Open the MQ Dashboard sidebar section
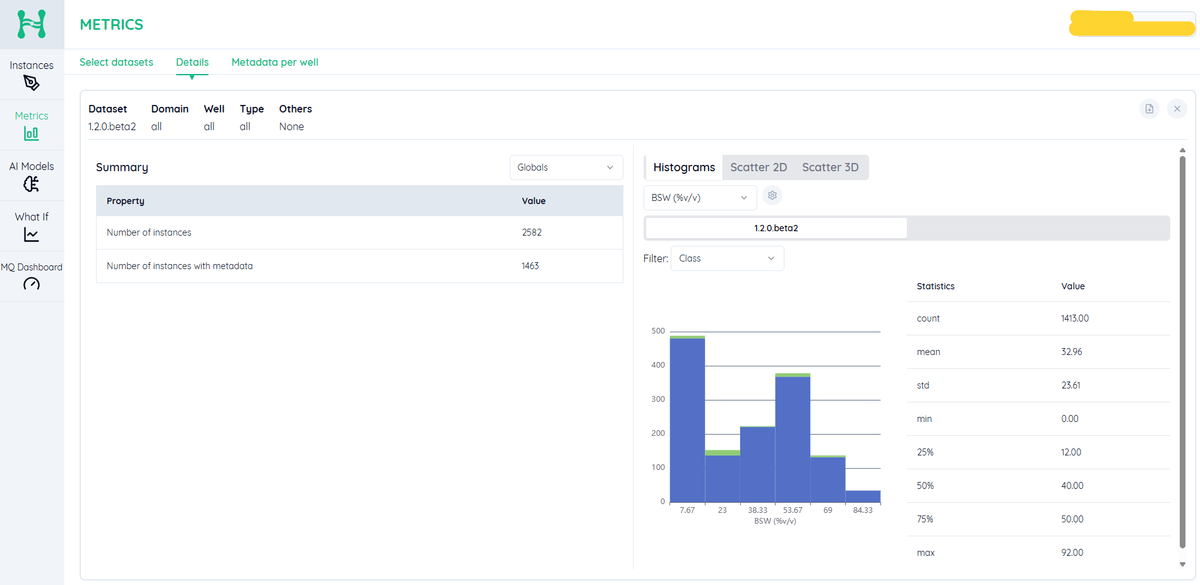The height and width of the screenshot is (585, 1200). point(32,276)
